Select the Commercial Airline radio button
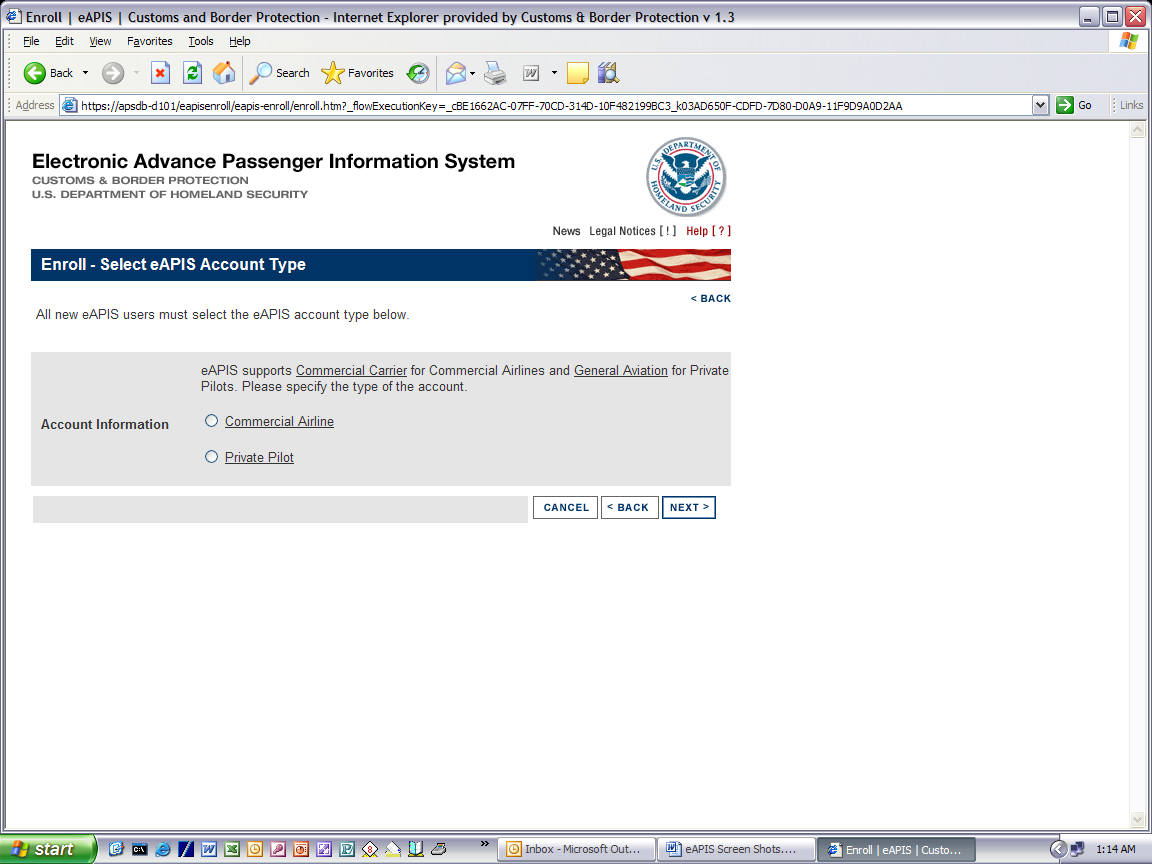This screenshot has width=1152, height=864. point(212,421)
